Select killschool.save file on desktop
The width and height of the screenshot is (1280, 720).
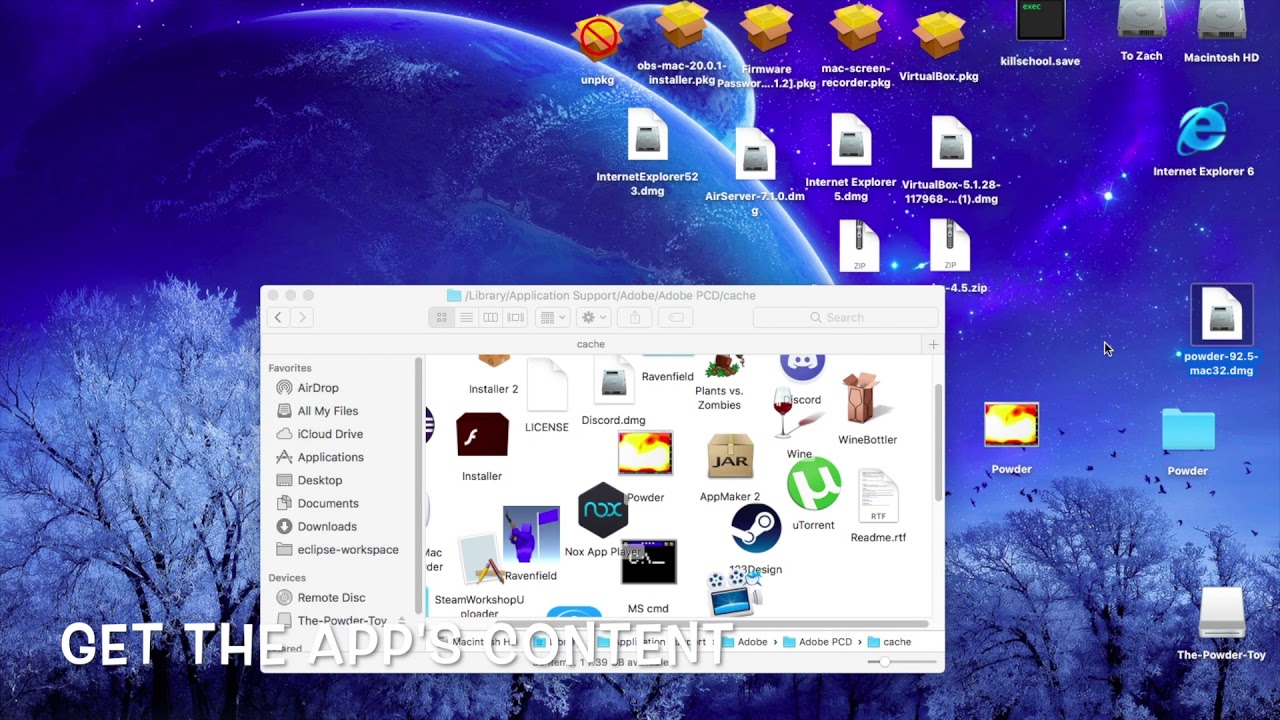[x=1040, y=22]
